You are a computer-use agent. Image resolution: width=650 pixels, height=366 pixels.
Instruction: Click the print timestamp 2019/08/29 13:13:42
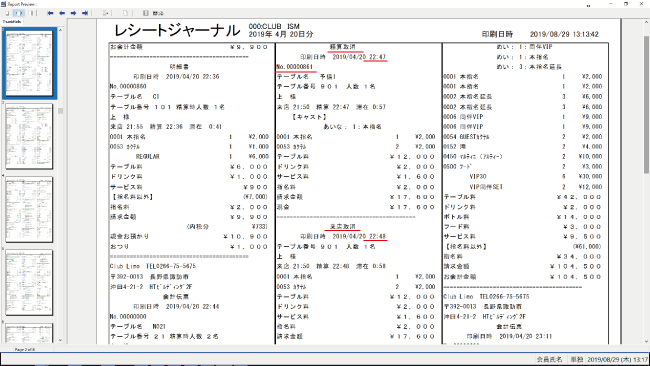pyautogui.click(x=564, y=34)
